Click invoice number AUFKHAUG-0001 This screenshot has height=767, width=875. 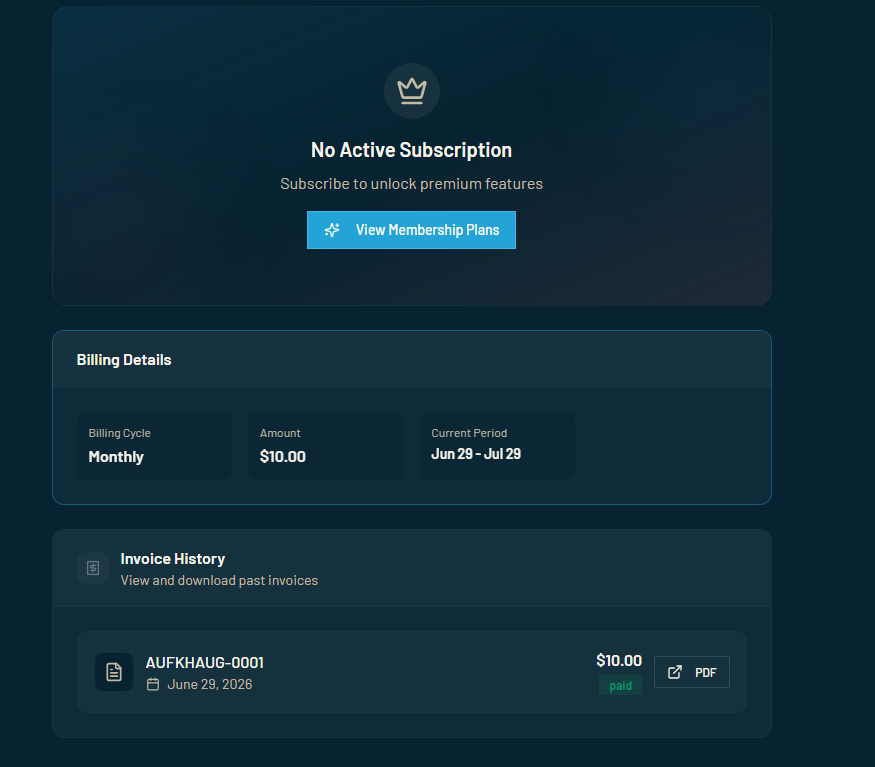click(205, 663)
